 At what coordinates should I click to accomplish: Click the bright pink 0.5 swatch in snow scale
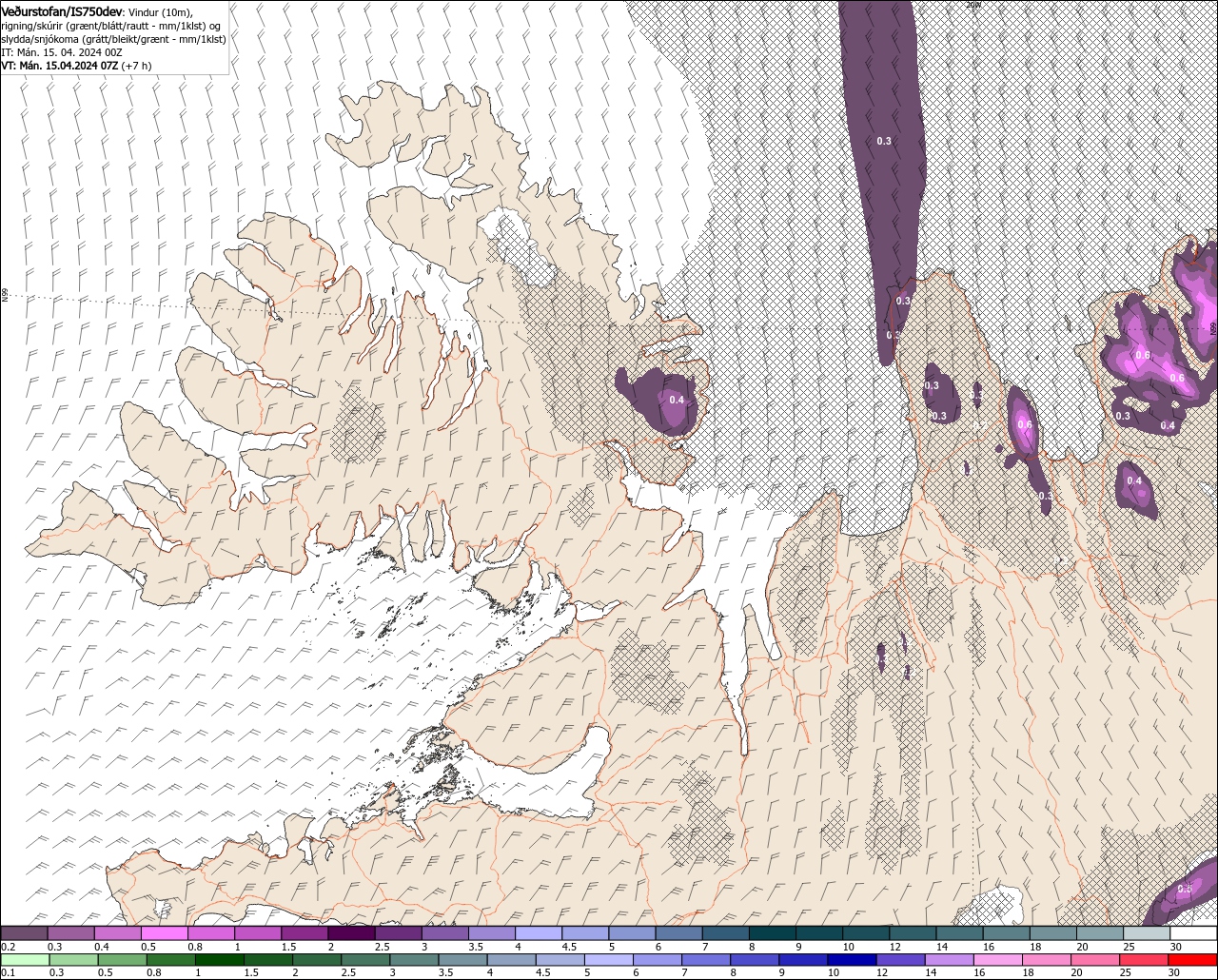(164, 932)
